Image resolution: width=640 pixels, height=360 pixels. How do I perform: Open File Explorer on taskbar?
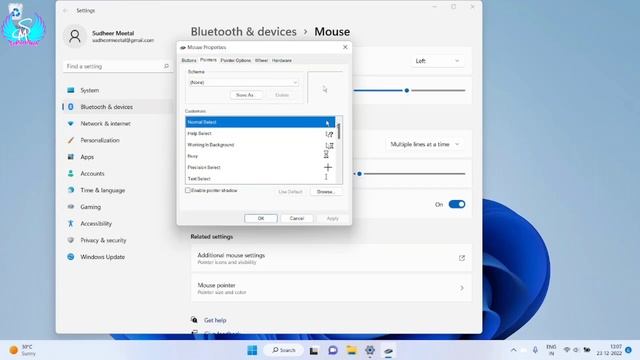click(x=351, y=350)
